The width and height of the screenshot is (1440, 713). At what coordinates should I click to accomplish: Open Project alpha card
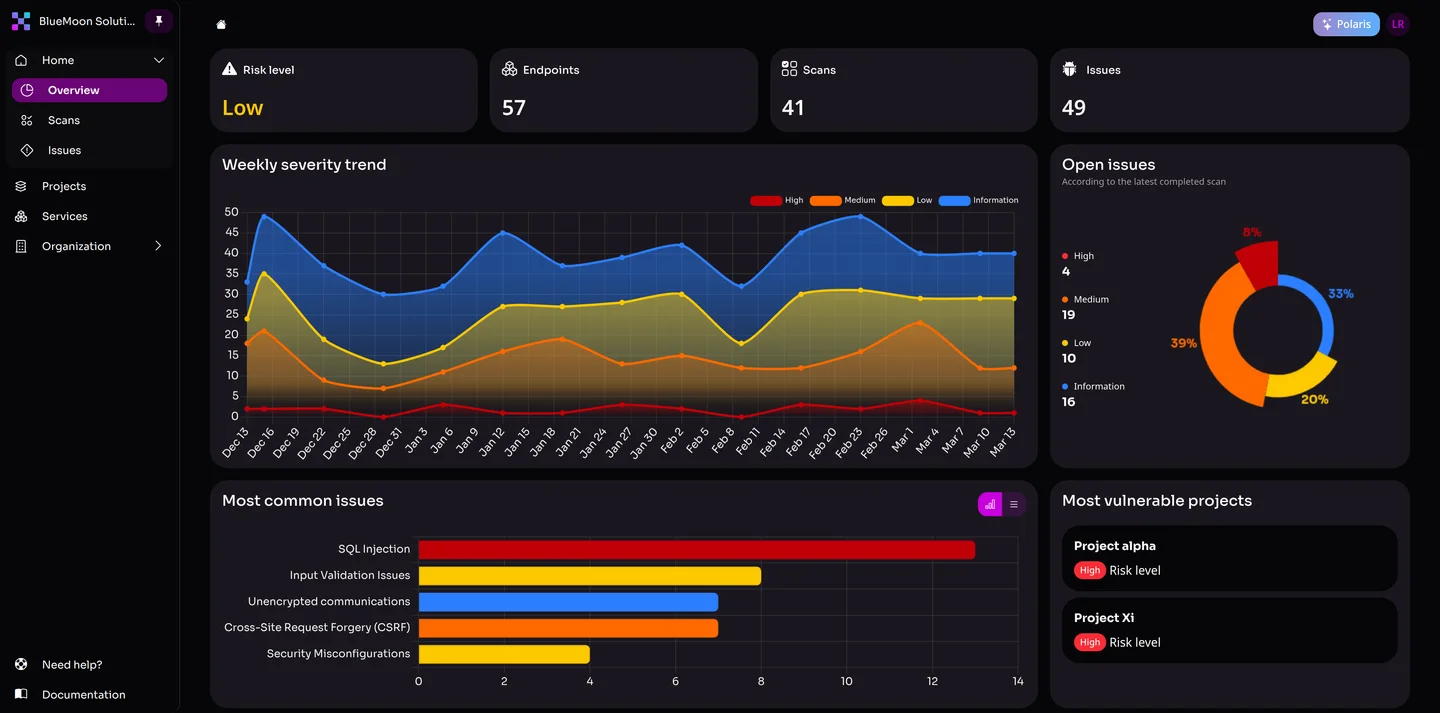1229,558
